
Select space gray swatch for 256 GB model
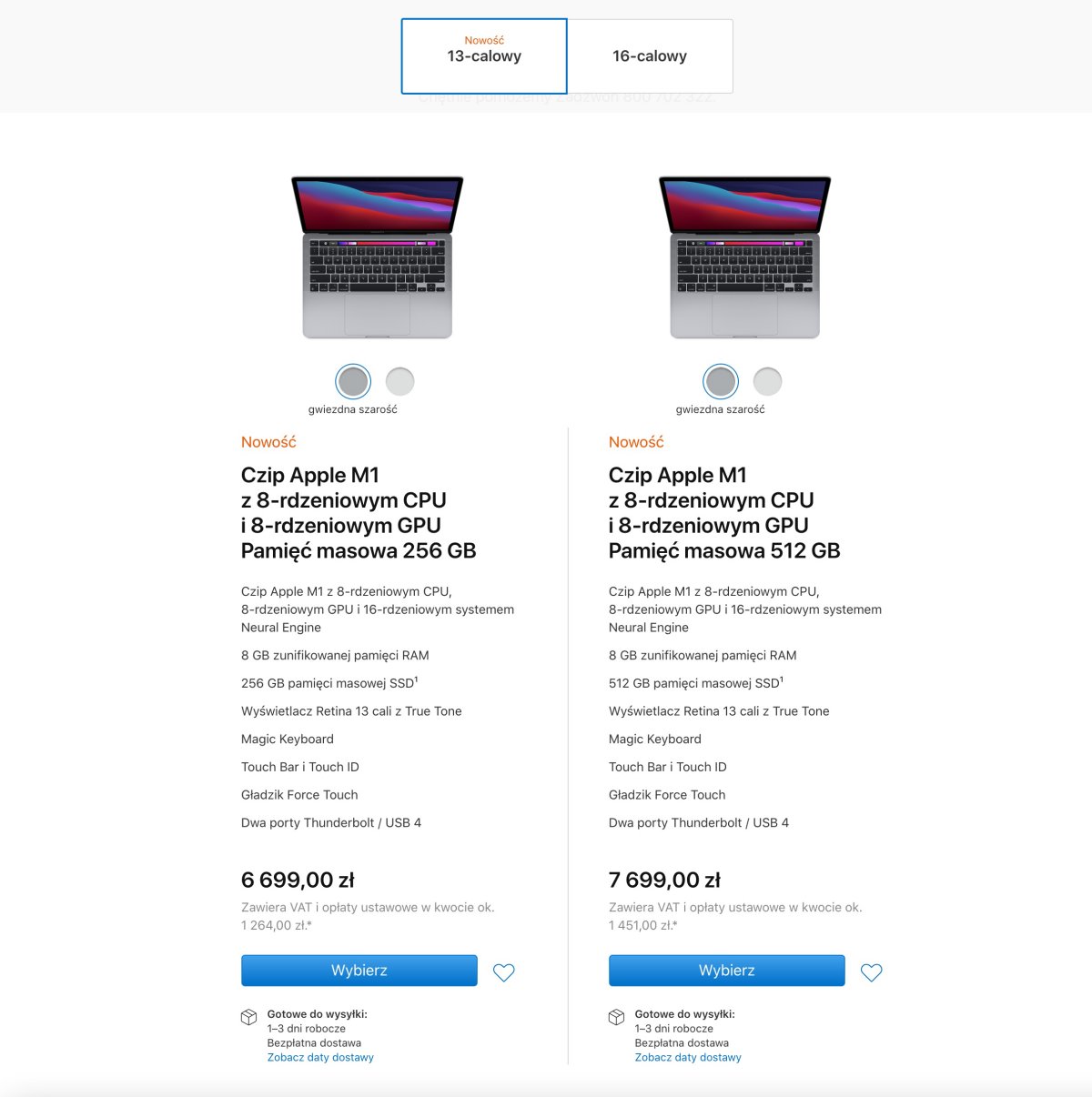point(353,381)
